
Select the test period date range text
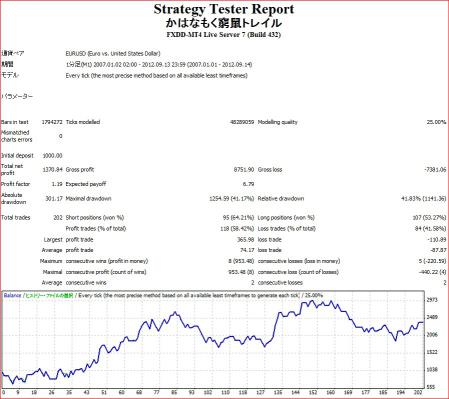click(159, 64)
